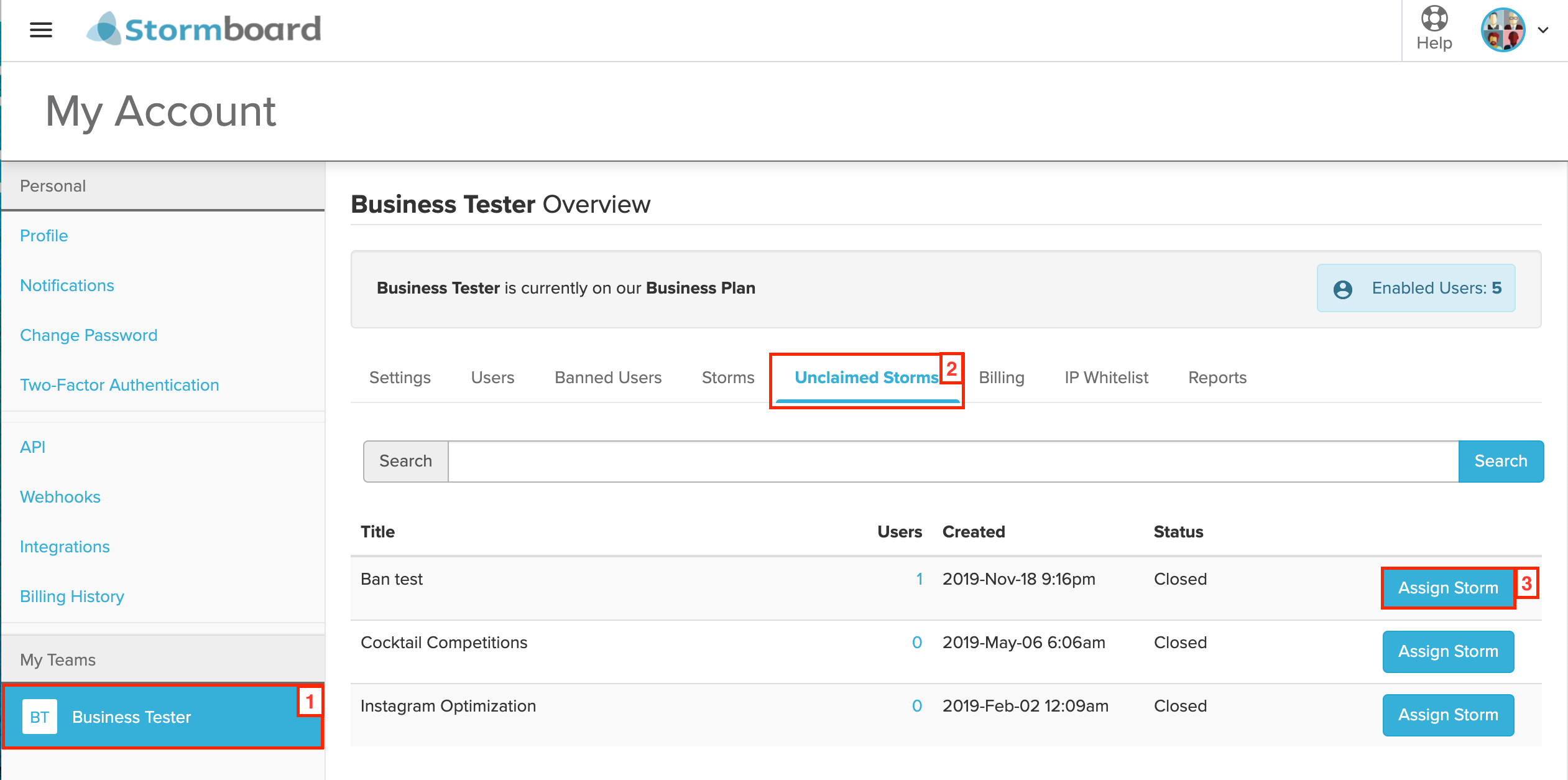Click the Cocktail Competitions user count
This screenshot has width=1568, height=780.
[917, 643]
